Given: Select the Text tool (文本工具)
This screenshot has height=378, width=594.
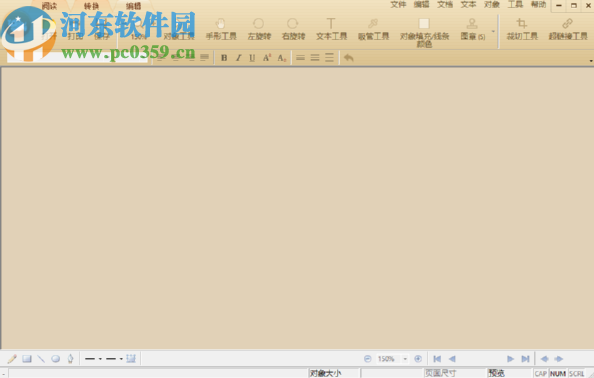Looking at the screenshot, I should (331, 30).
